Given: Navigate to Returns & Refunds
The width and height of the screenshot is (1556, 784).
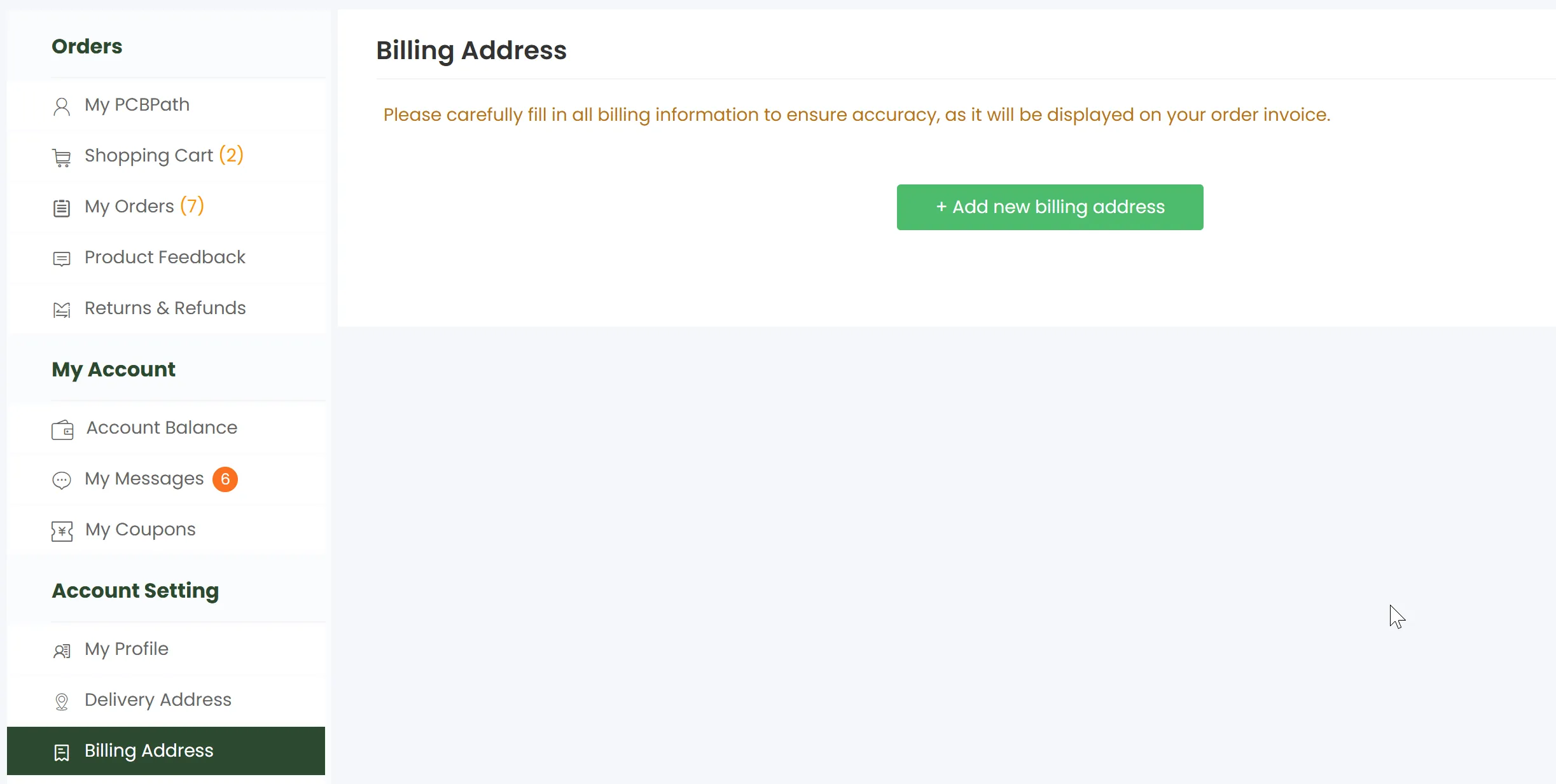Looking at the screenshot, I should click(165, 308).
